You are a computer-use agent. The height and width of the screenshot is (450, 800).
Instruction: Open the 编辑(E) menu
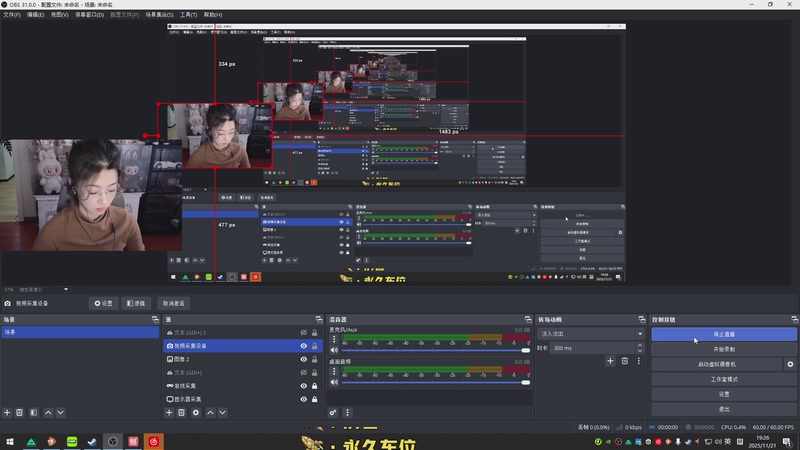tap(35, 15)
